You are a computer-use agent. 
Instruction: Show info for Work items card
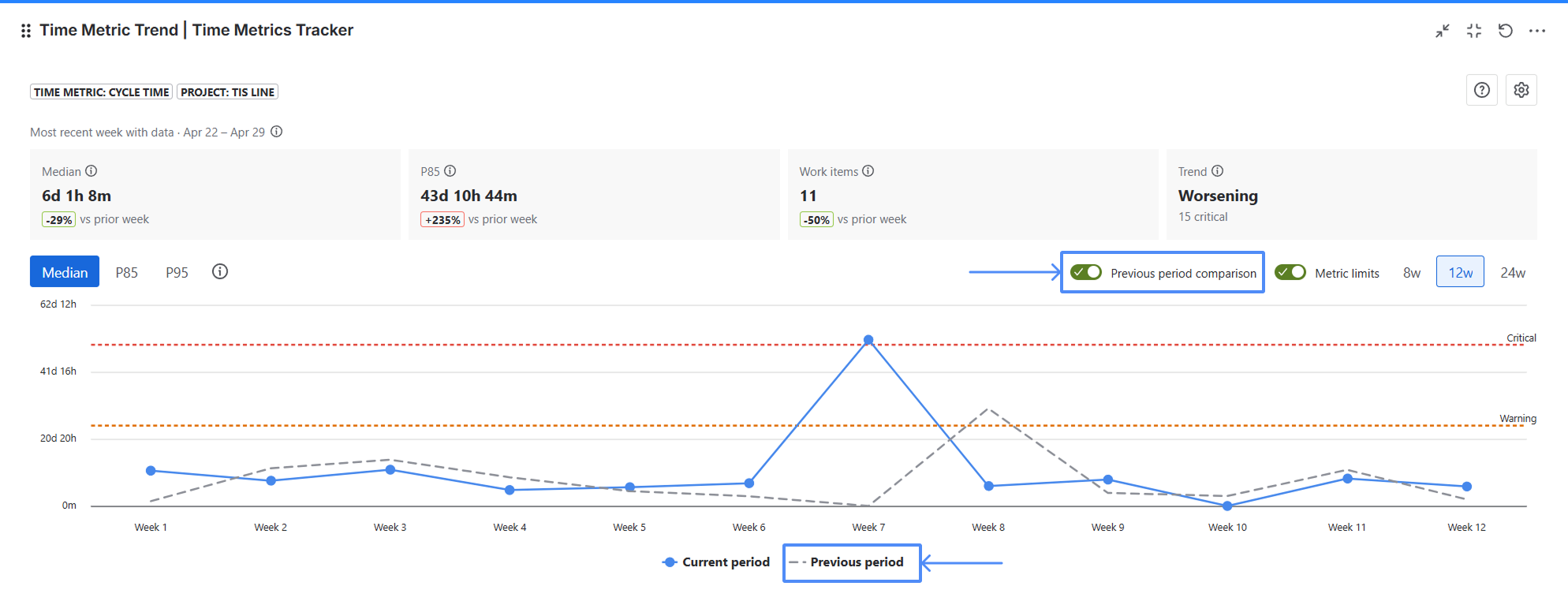point(868,171)
